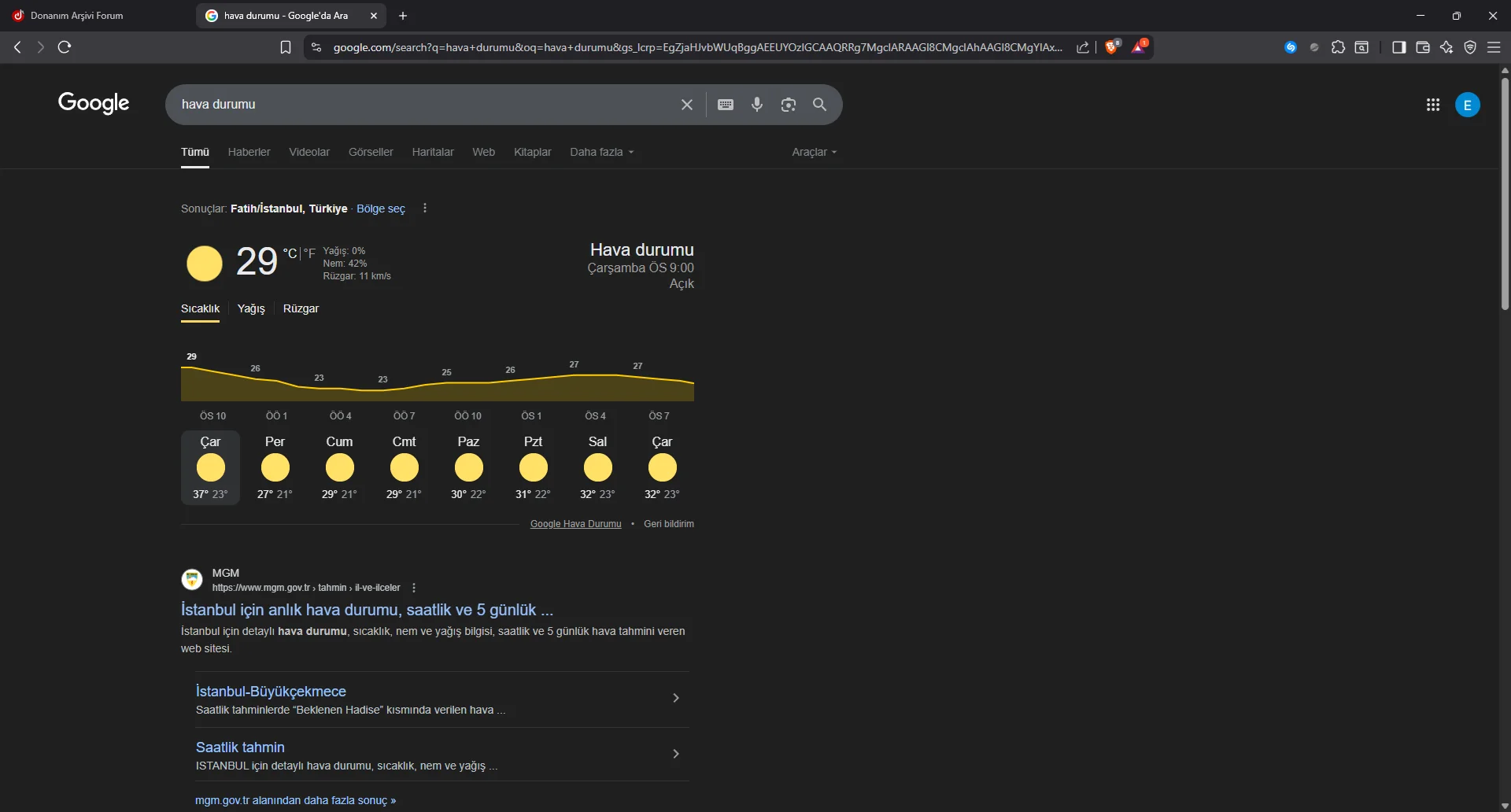Screen dimensions: 1511x812
Task: Click the hava durumu search input field
Action: coord(425,105)
